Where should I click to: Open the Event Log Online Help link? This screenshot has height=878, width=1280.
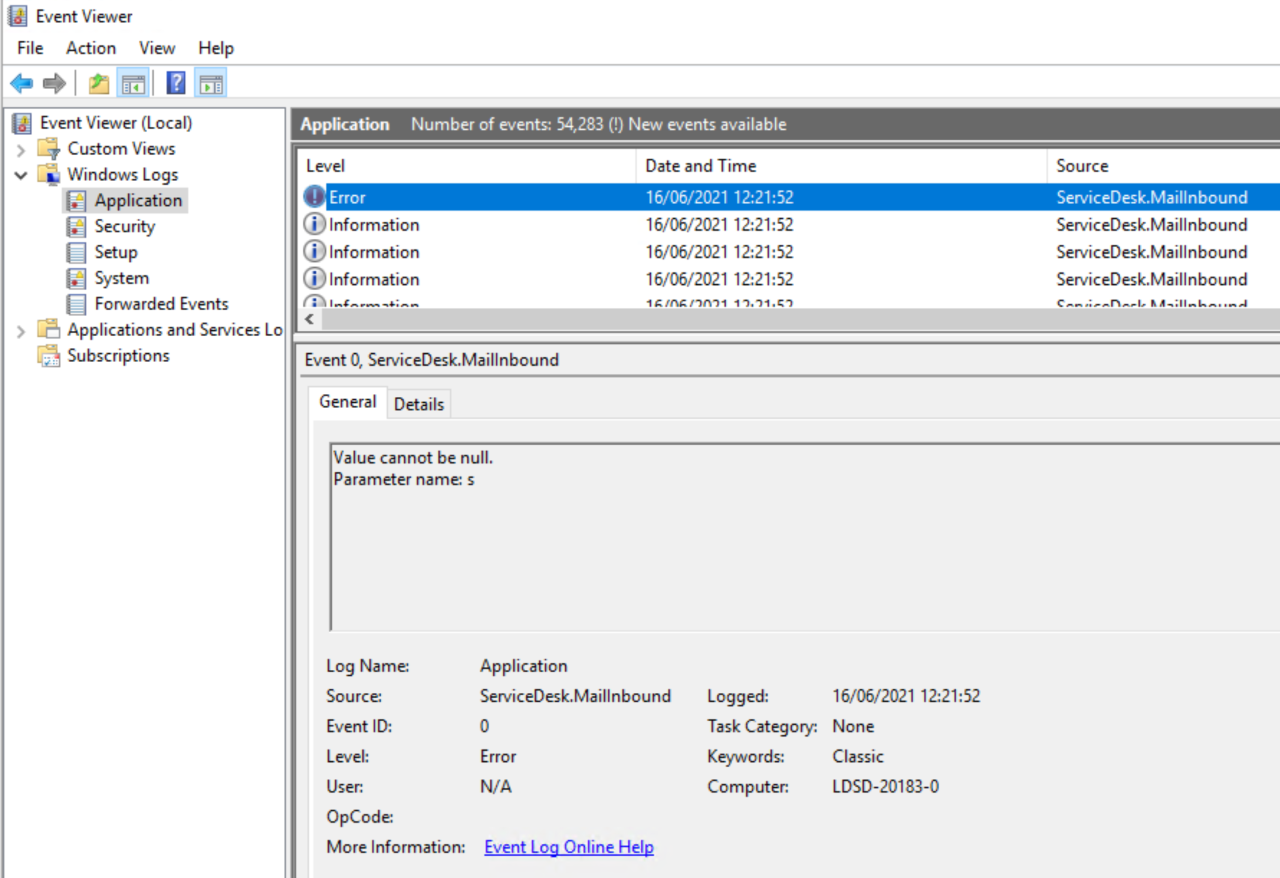568,847
